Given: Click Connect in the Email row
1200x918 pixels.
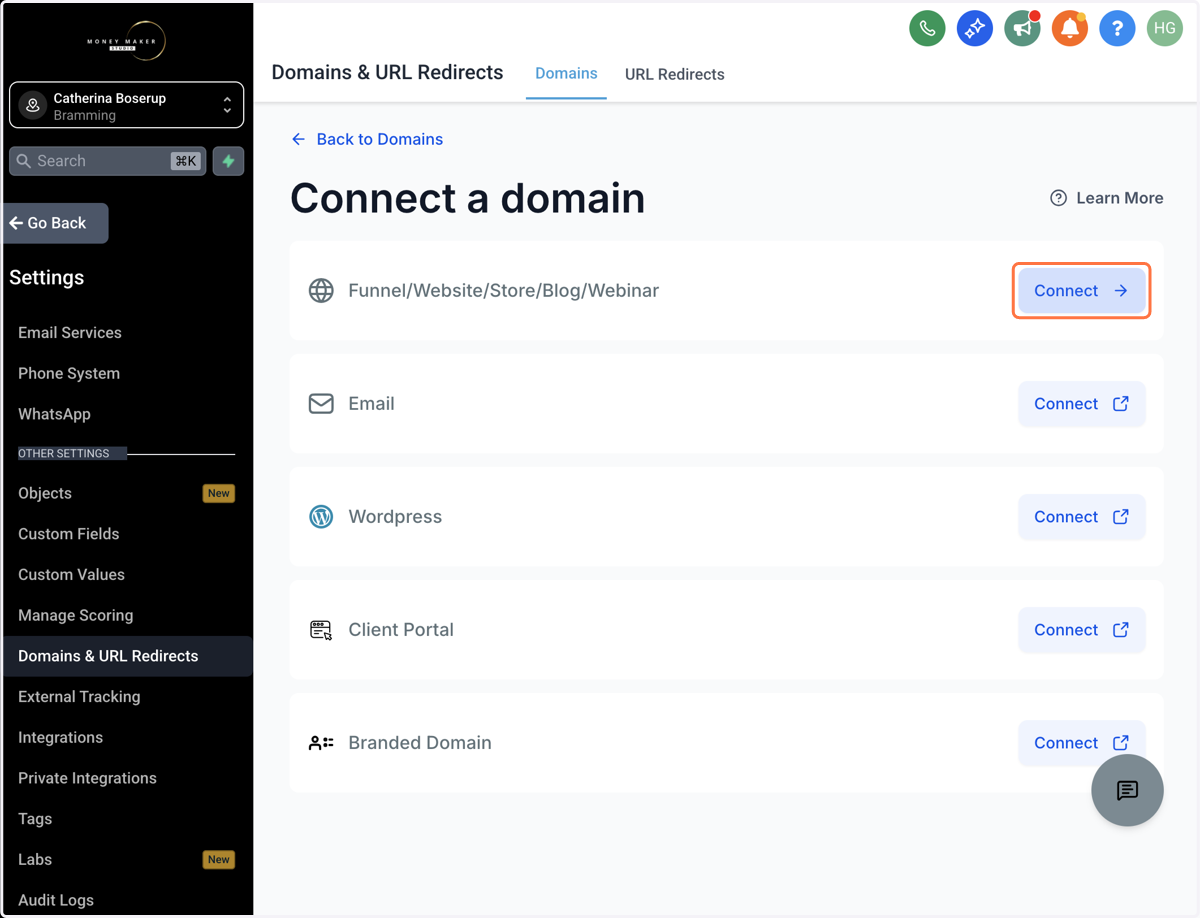Looking at the screenshot, I should coord(1081,404).
